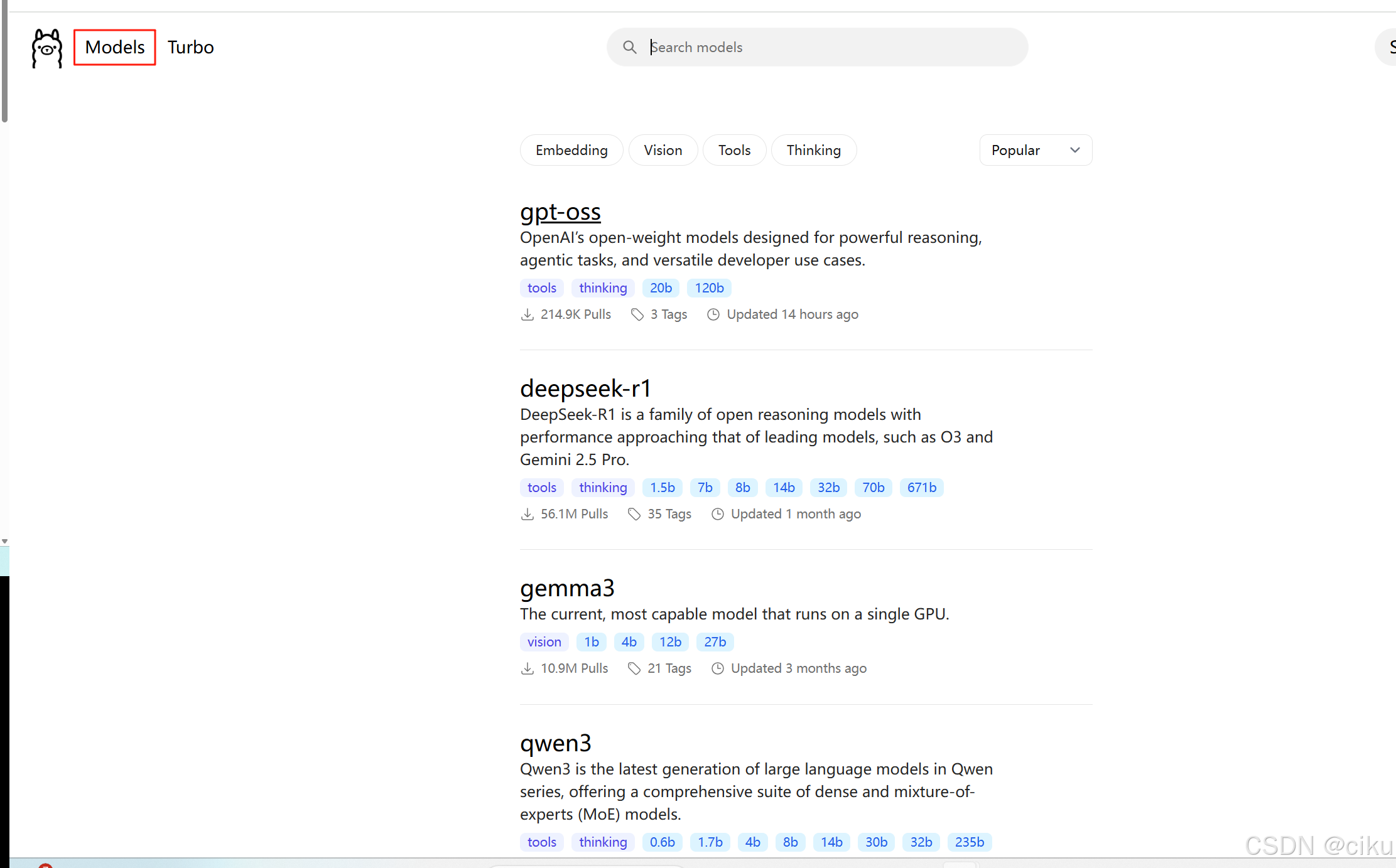The height and width of the screenshot is (868, 1396).
Task: Select the gemma3 1b tag
Action: (x=592, y=642)
